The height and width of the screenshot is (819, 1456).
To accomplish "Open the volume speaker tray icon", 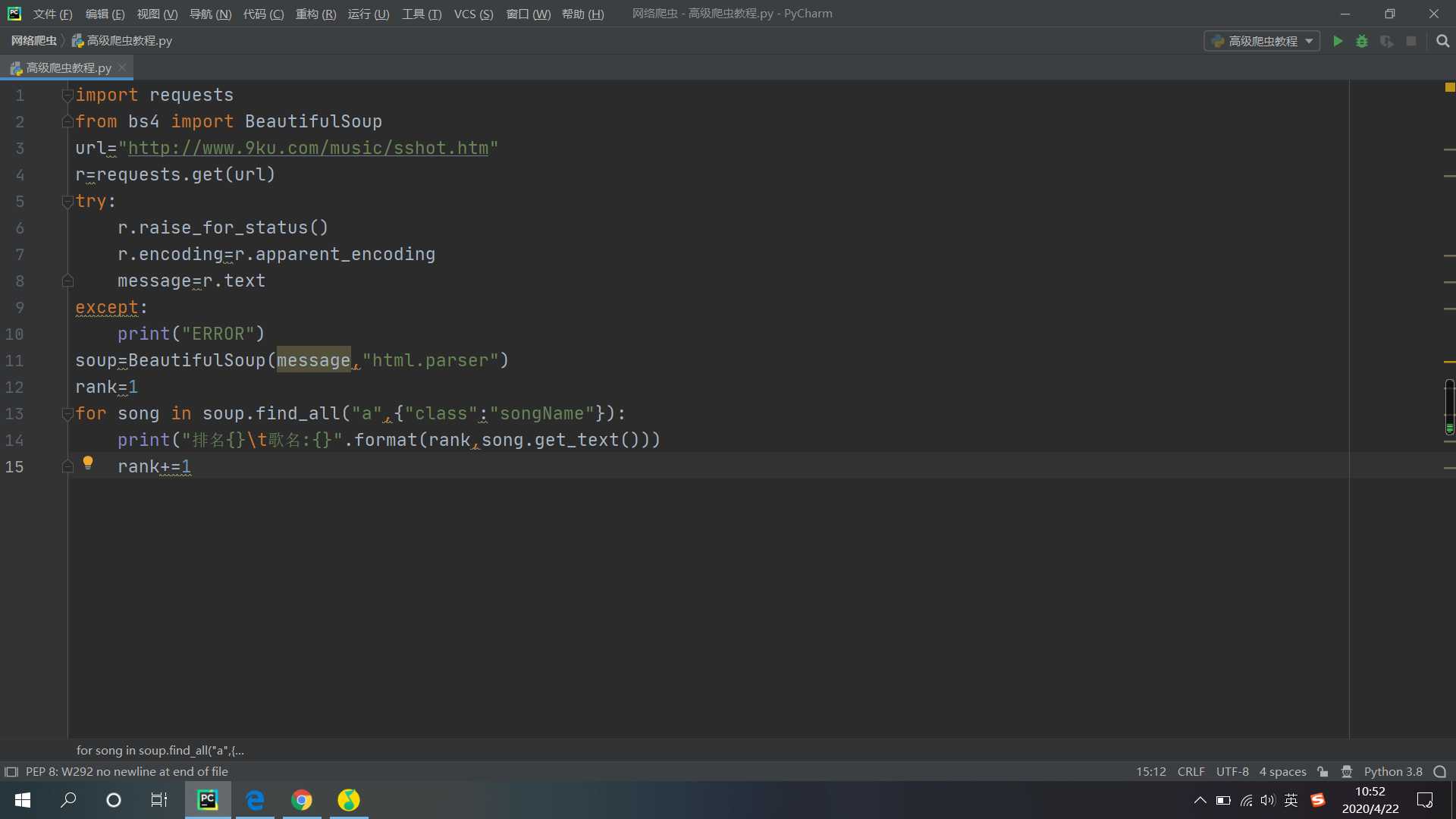I will (1268, 800).
